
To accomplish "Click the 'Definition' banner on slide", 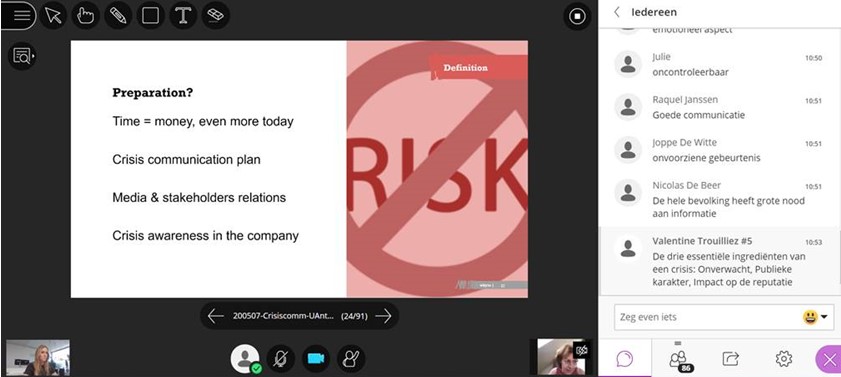I will pos(466,68).
